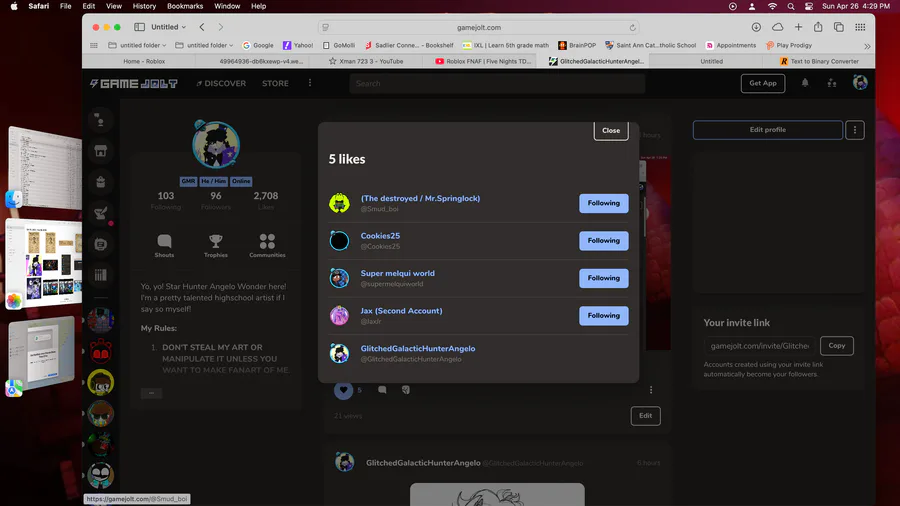Open the notifications bell icon
This screenshot has height=506, width=900.
tap(805, 83)
